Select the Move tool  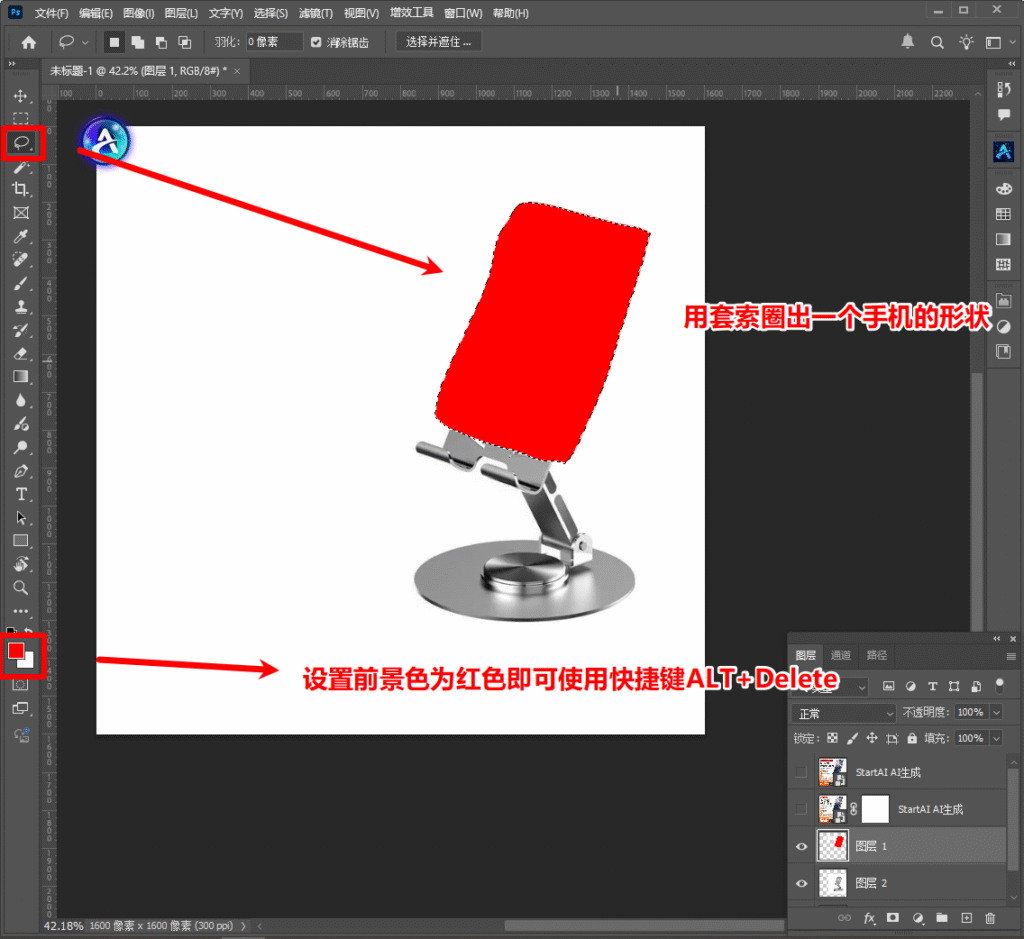point(21,96)
